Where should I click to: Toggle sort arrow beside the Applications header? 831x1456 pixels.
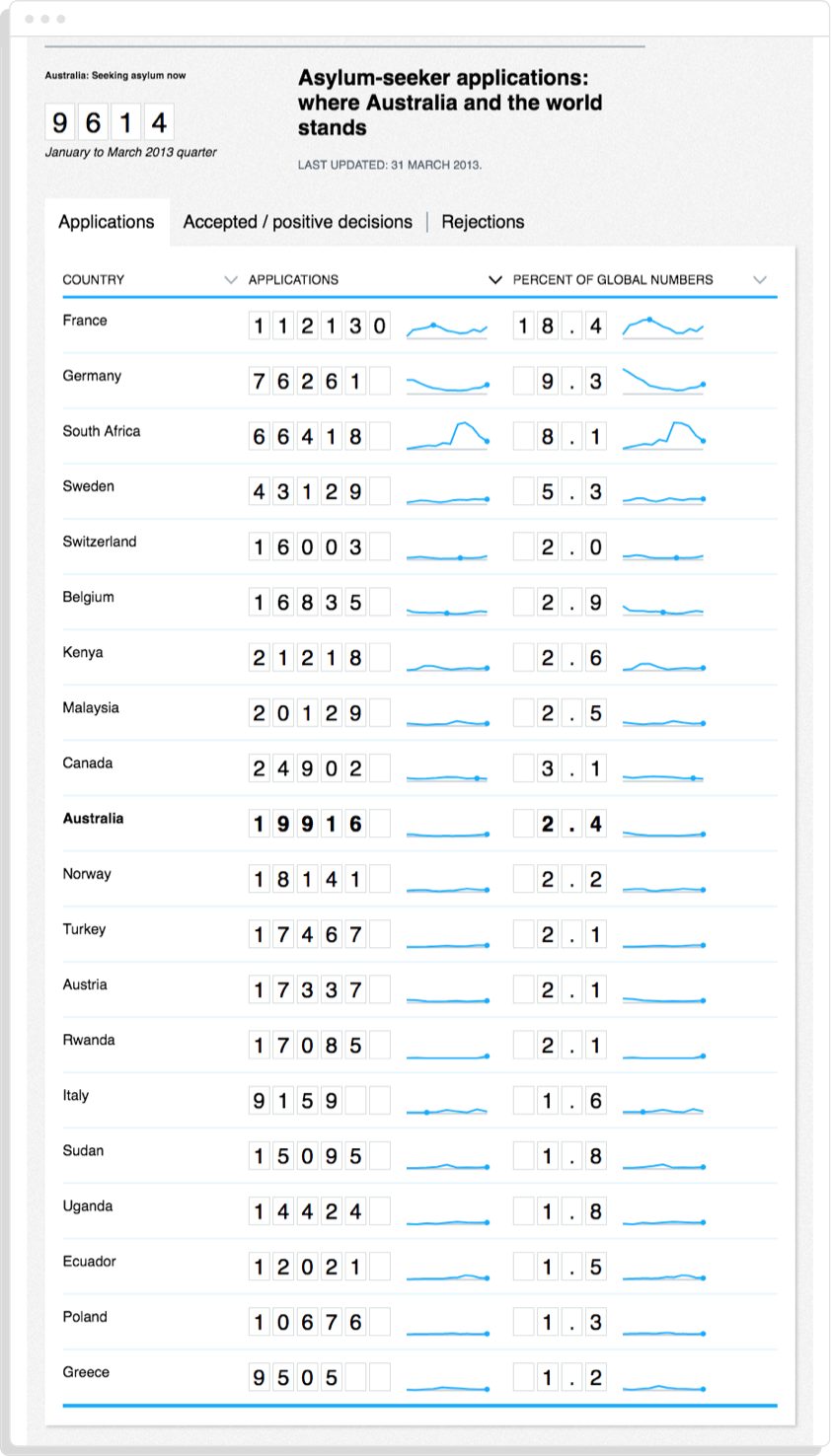(x=495, y=280)
